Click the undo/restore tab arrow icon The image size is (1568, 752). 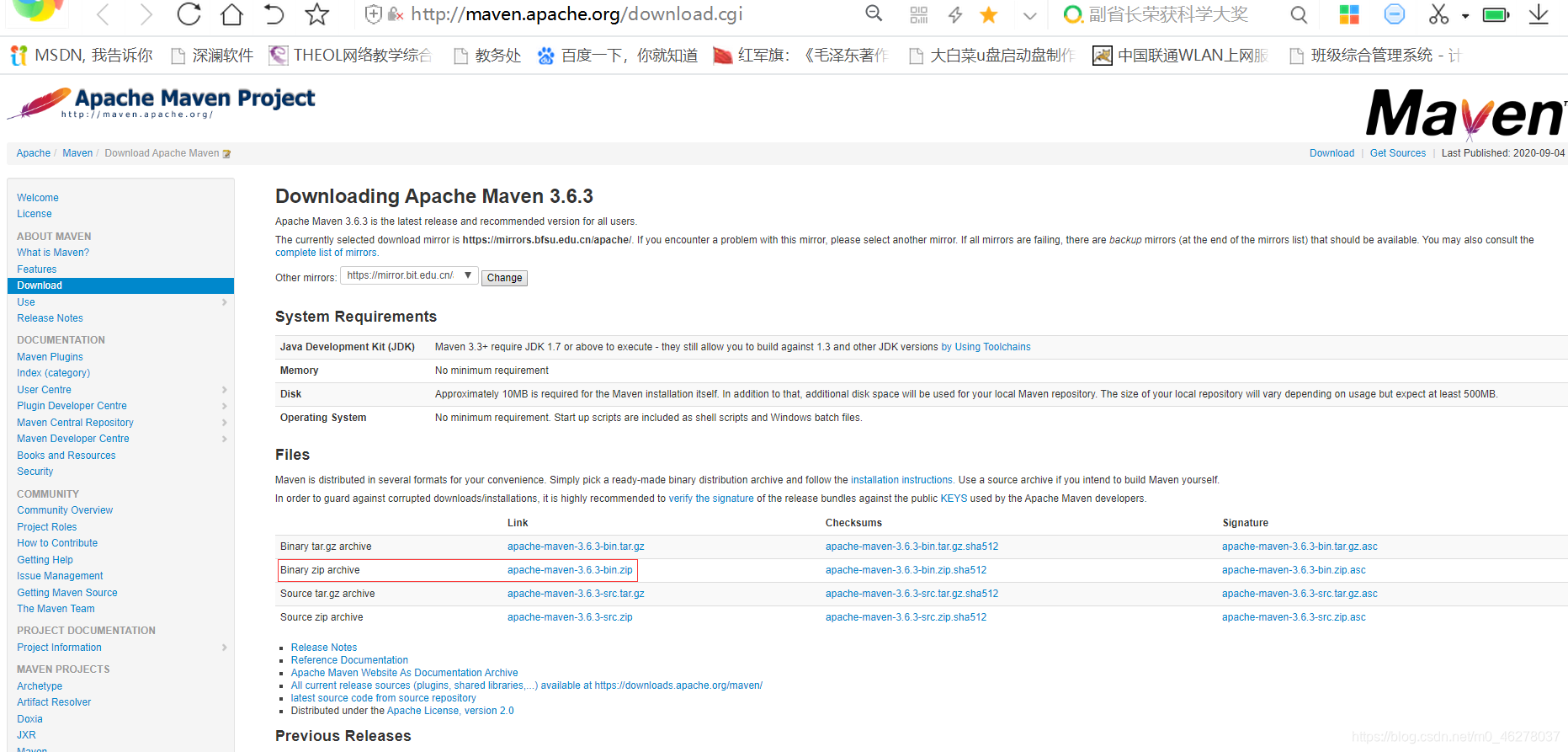tap(274, 14)
